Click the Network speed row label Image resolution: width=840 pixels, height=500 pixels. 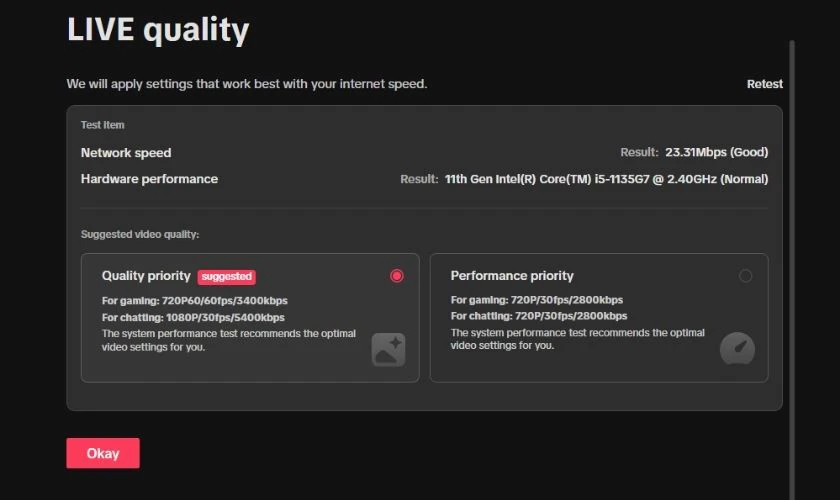(x=126, y=153)
